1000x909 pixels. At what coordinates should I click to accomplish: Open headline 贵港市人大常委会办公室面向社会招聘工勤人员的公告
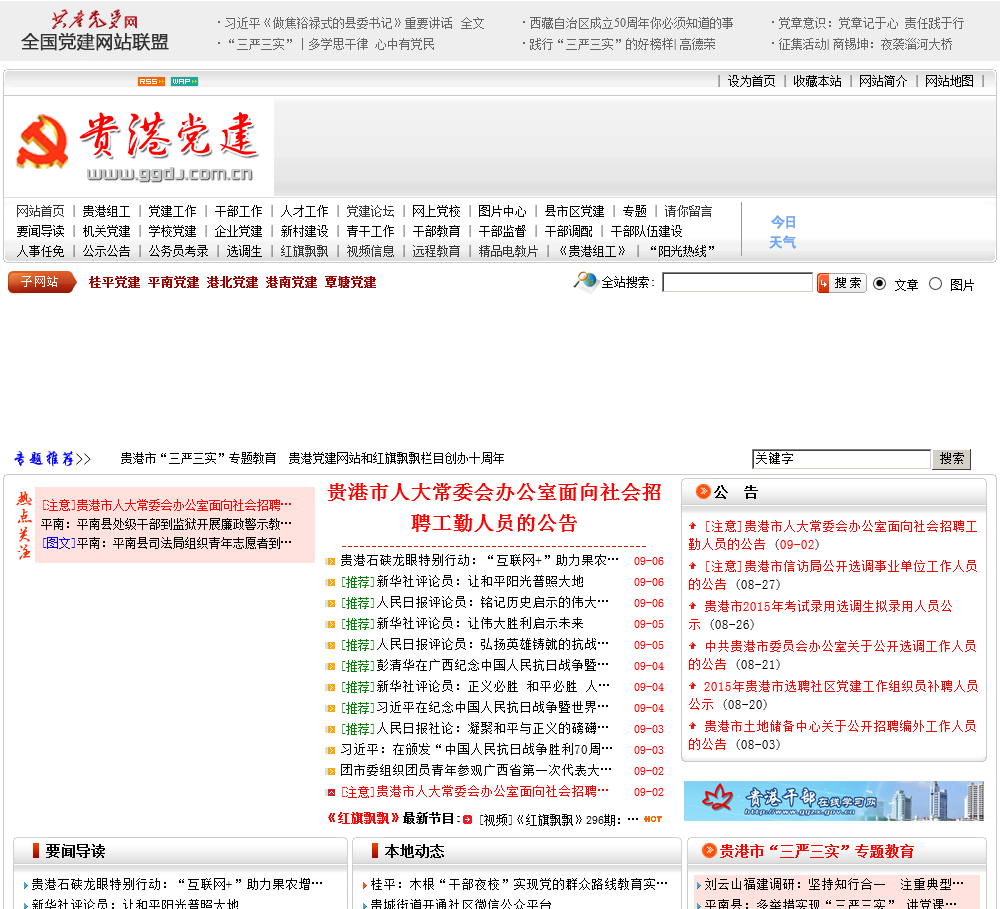(x=494, y=508)
